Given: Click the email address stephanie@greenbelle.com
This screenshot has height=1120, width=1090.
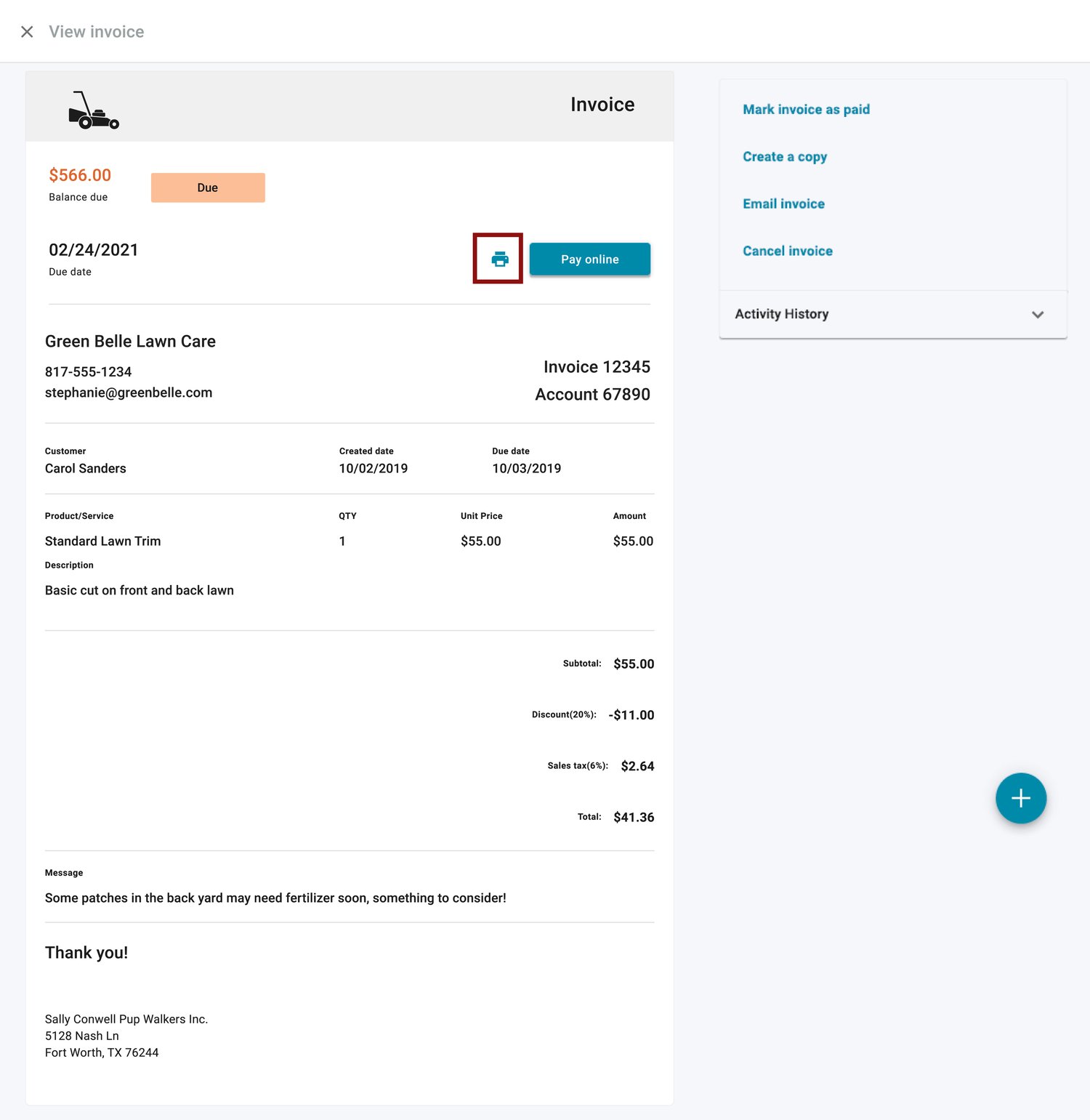Looking at the screenshot, I should point(129,392).
